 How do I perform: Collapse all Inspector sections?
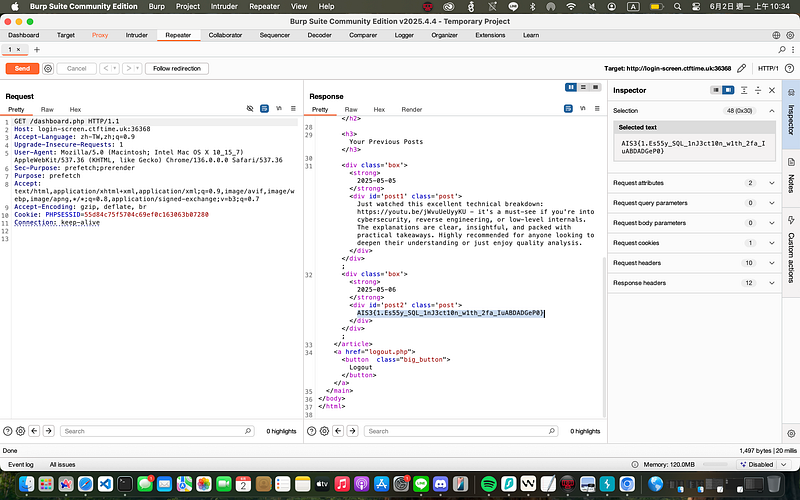758,90
